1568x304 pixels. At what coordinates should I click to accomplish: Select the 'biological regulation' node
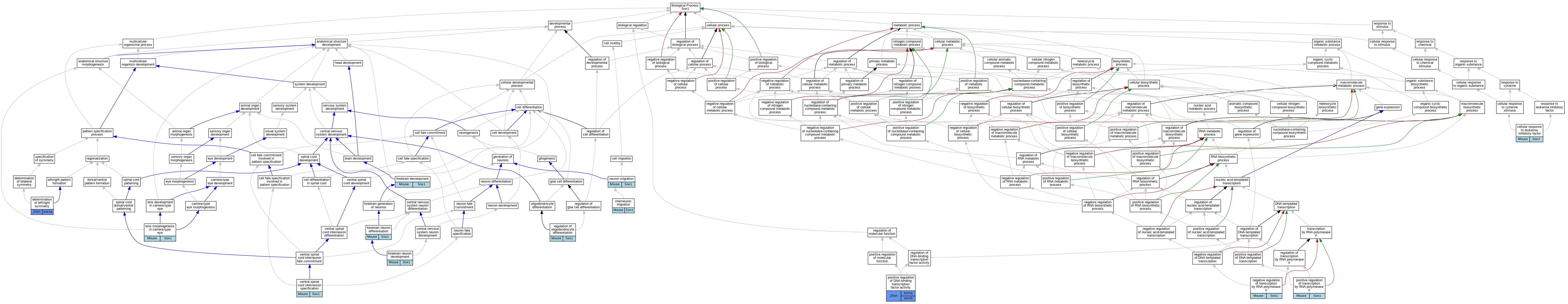pos(632,25)
